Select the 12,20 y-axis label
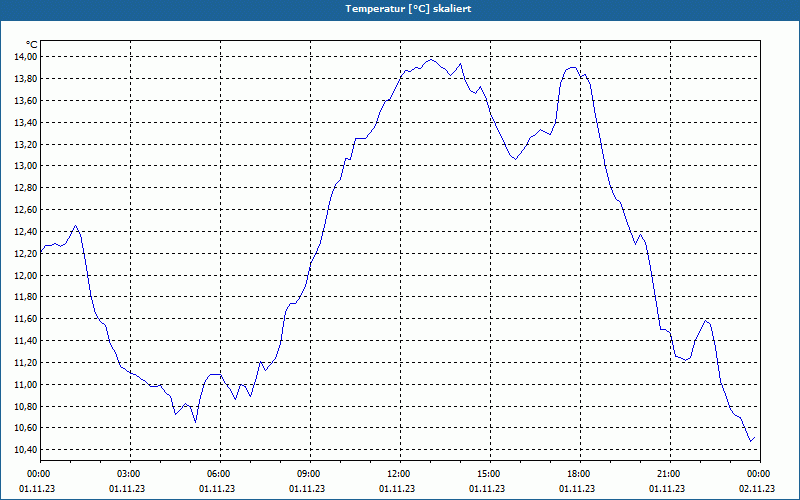This screenshot has width=800, height=500. pyautogui.click(x=25, y=254)
